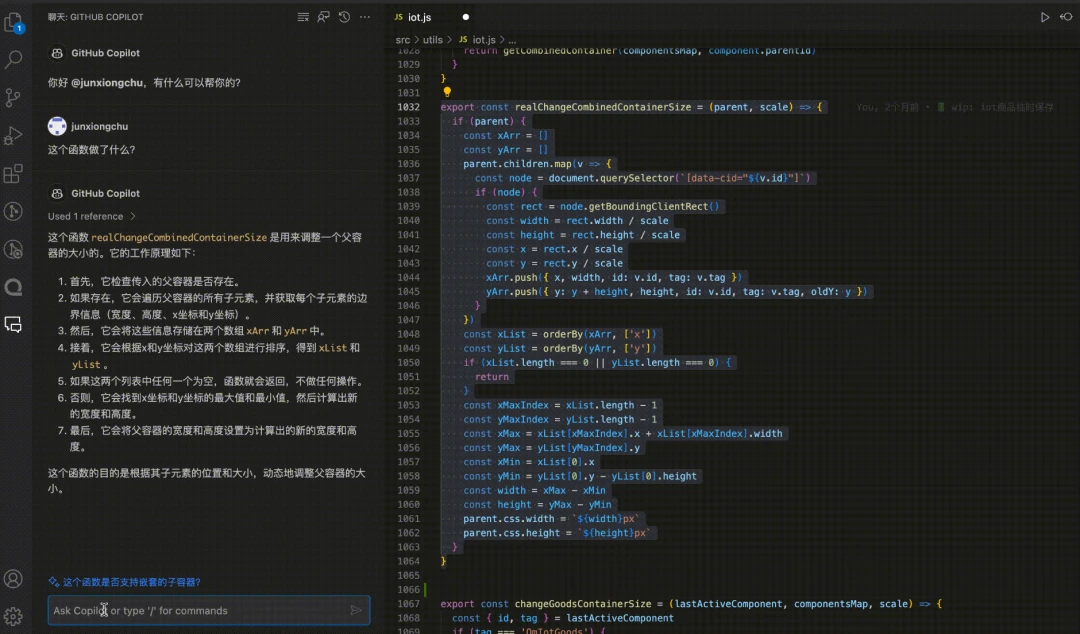
Task: Click 'const xMaxIndex' on line 1053
Action: [506, 405]
